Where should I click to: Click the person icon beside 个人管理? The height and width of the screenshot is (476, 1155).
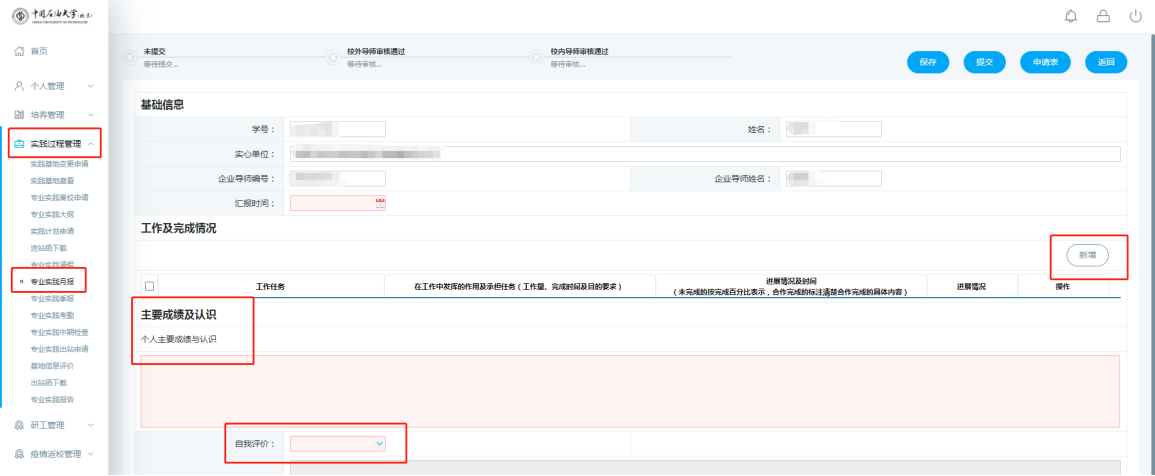tap(19, 86)
